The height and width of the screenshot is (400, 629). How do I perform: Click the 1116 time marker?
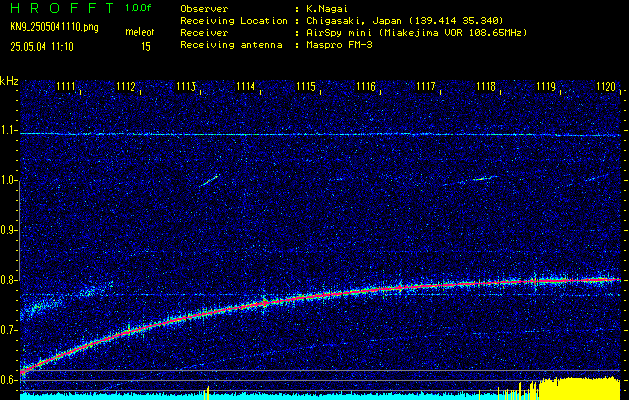point(366,86)
